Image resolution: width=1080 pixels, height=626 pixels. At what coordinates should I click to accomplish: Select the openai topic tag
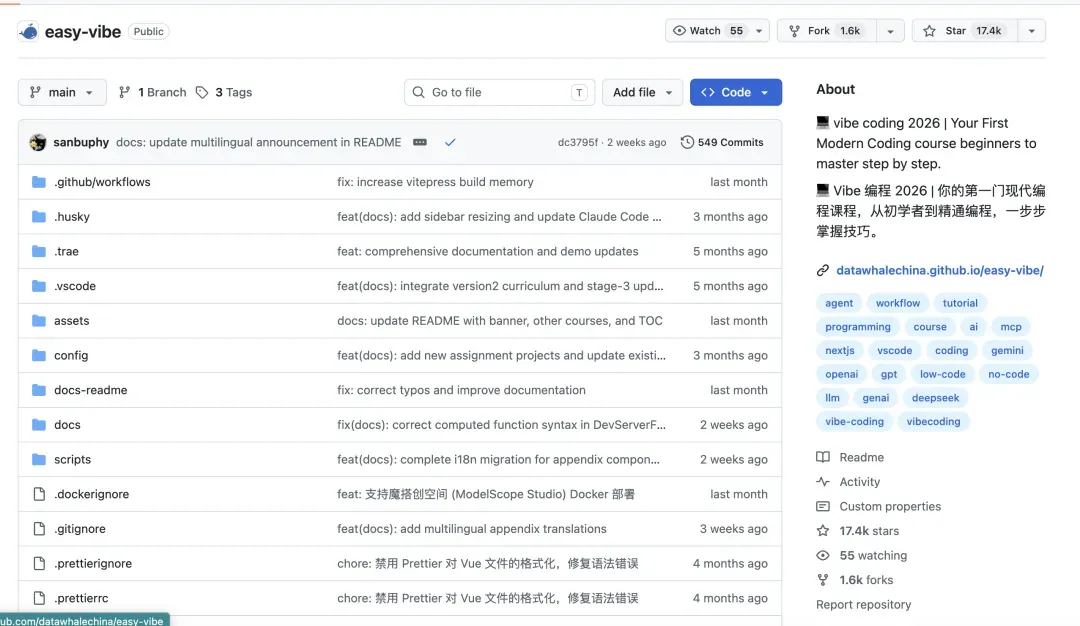(842, 375)
